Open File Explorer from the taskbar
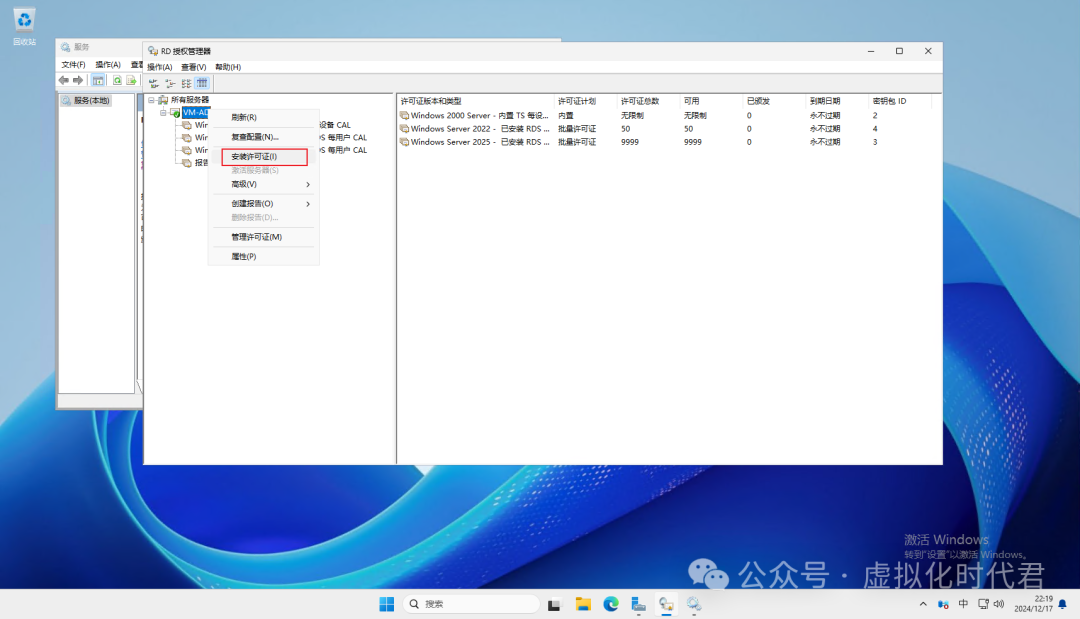Image resolution: width=1080 pixels, height=619 pixels. click(583, 604)
